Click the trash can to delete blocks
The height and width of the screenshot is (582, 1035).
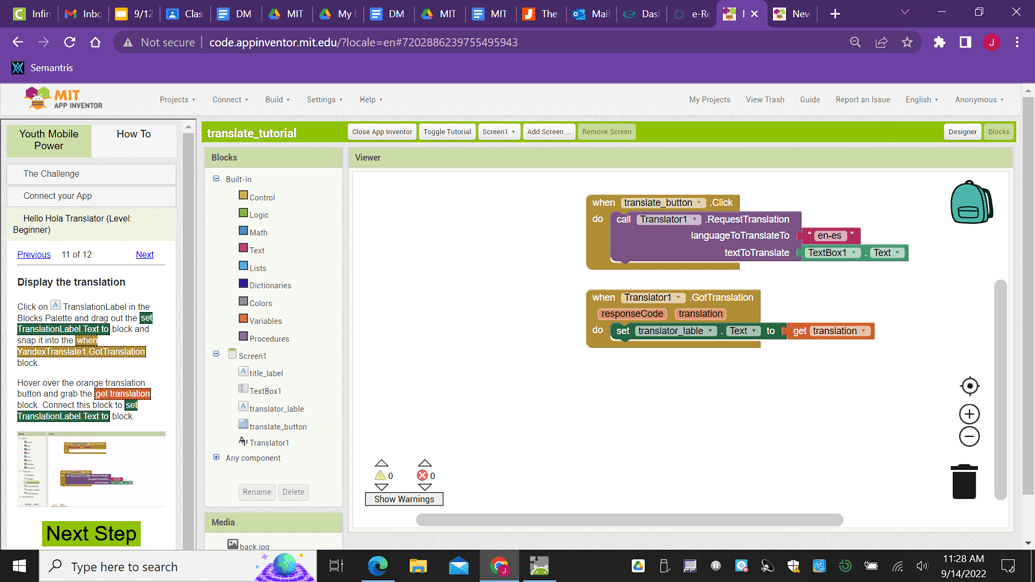tap(963, 481)
